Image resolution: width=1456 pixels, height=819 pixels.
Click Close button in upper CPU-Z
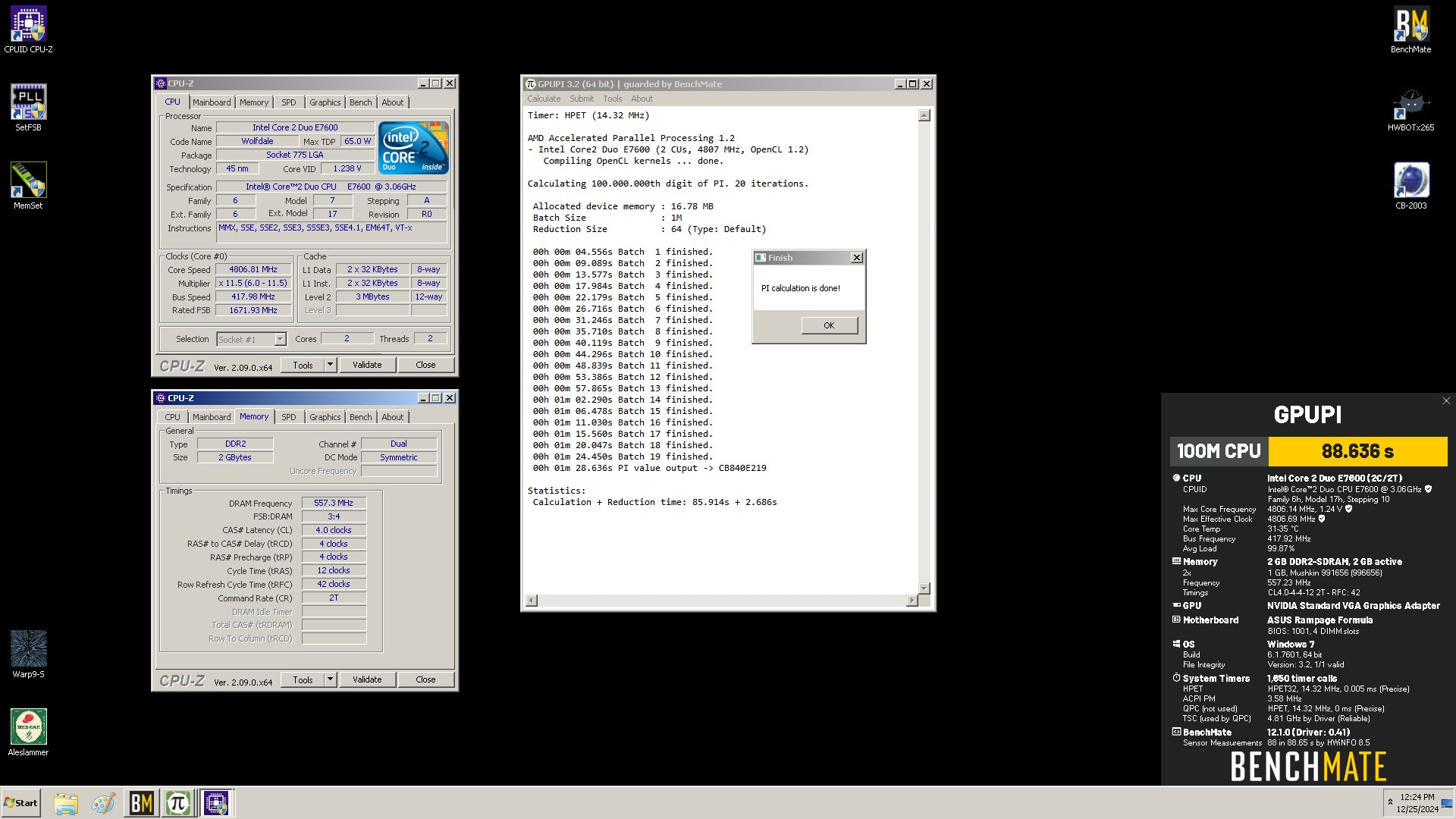[425, 365]
